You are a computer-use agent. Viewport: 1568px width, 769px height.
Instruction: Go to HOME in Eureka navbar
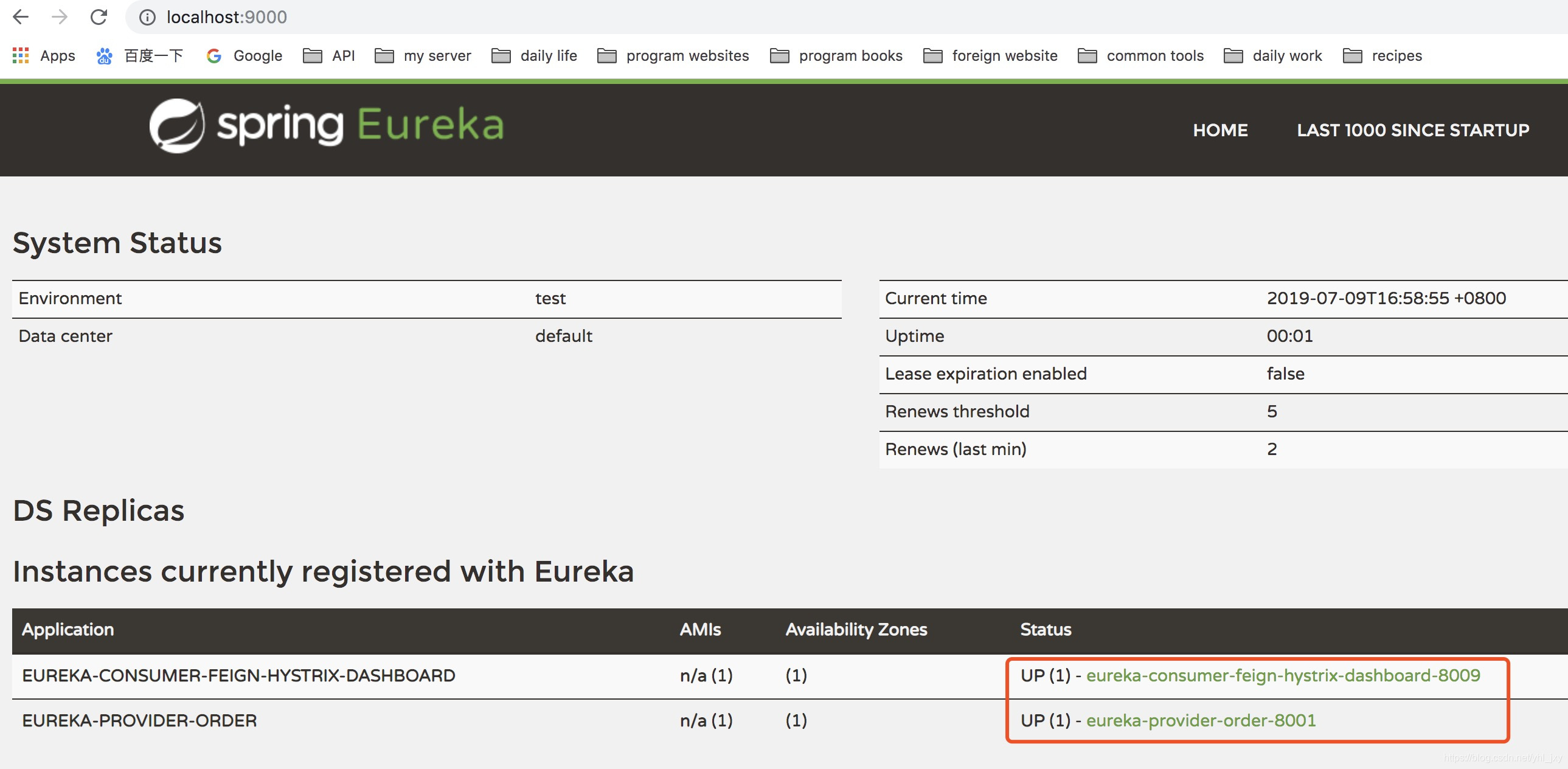pyautogui.click(x=1220, y=130)
